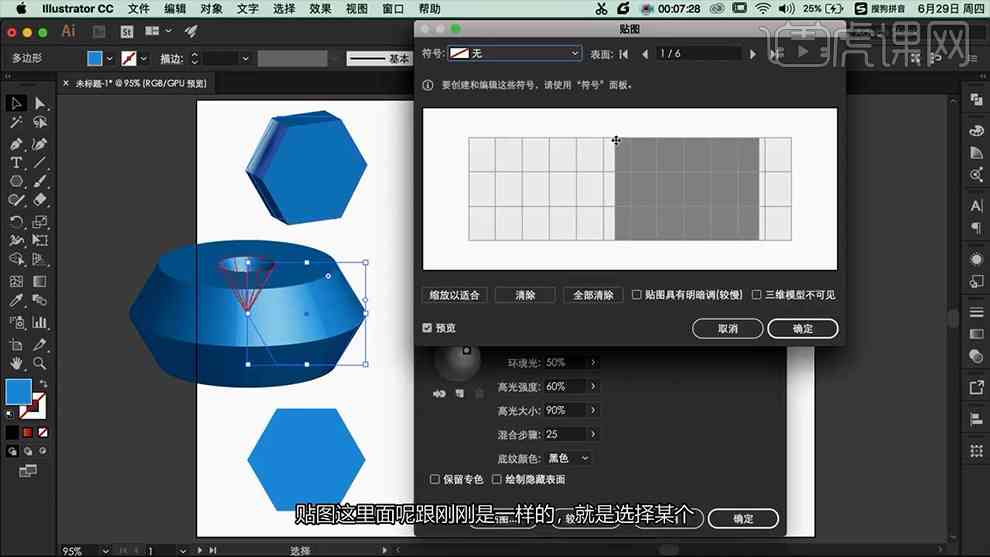Enable 三维模型不可见 checkbox
Image resolution: width=990 pixels, height=557 pixels.
click(756, 294)
